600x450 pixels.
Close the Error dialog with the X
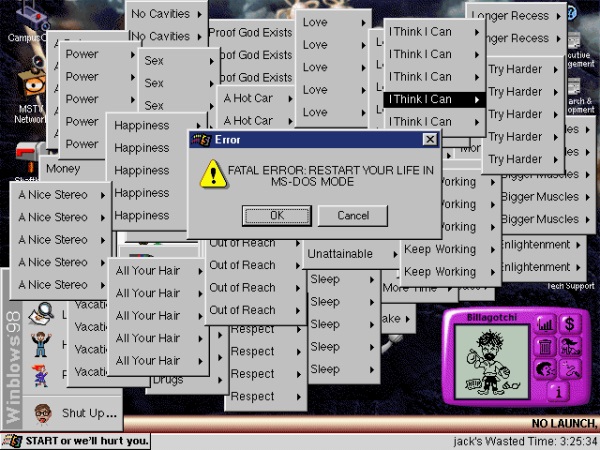pyautogui.click(x=430, y=139)
